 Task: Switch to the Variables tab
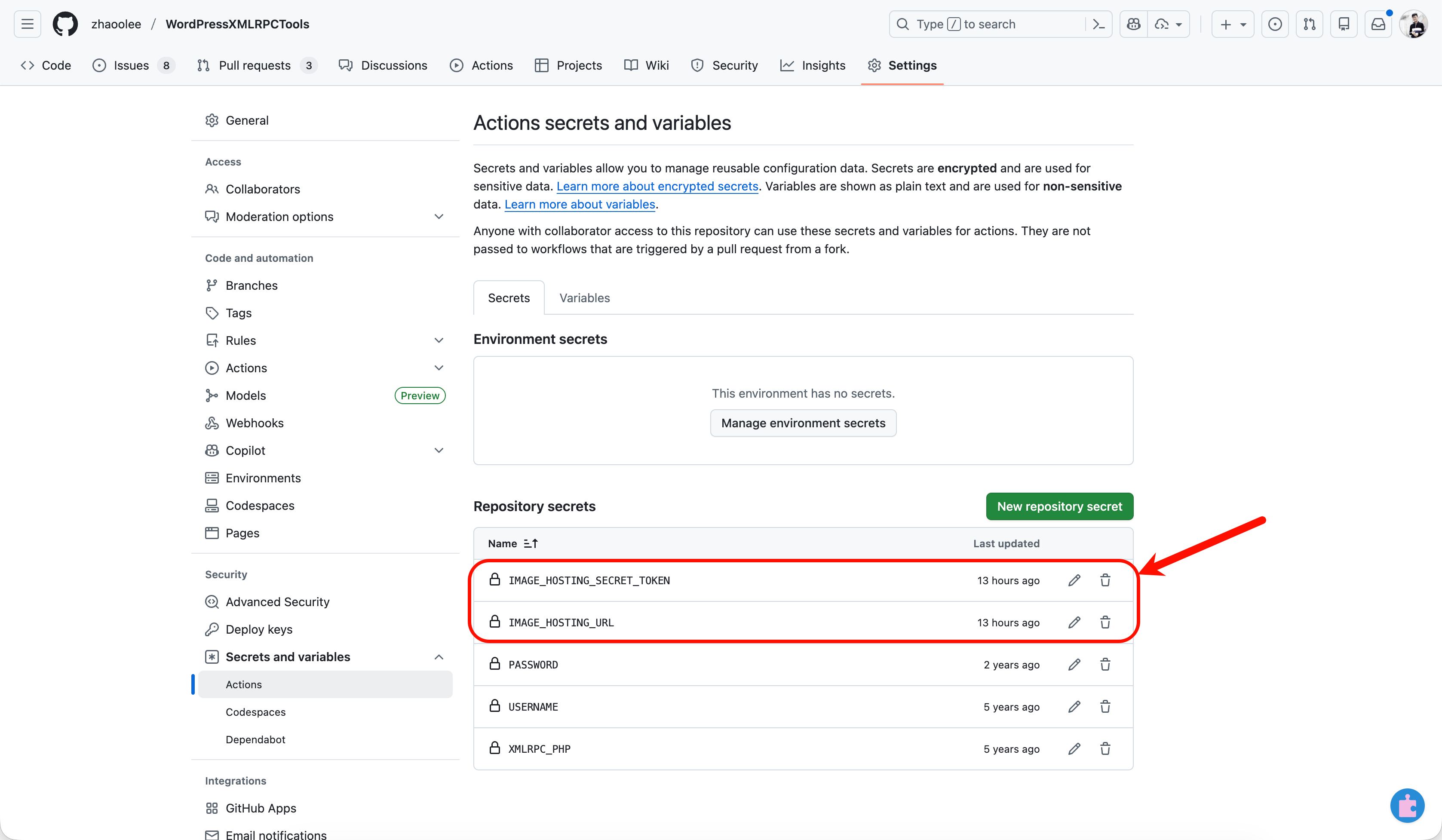(x=584, y=297)
